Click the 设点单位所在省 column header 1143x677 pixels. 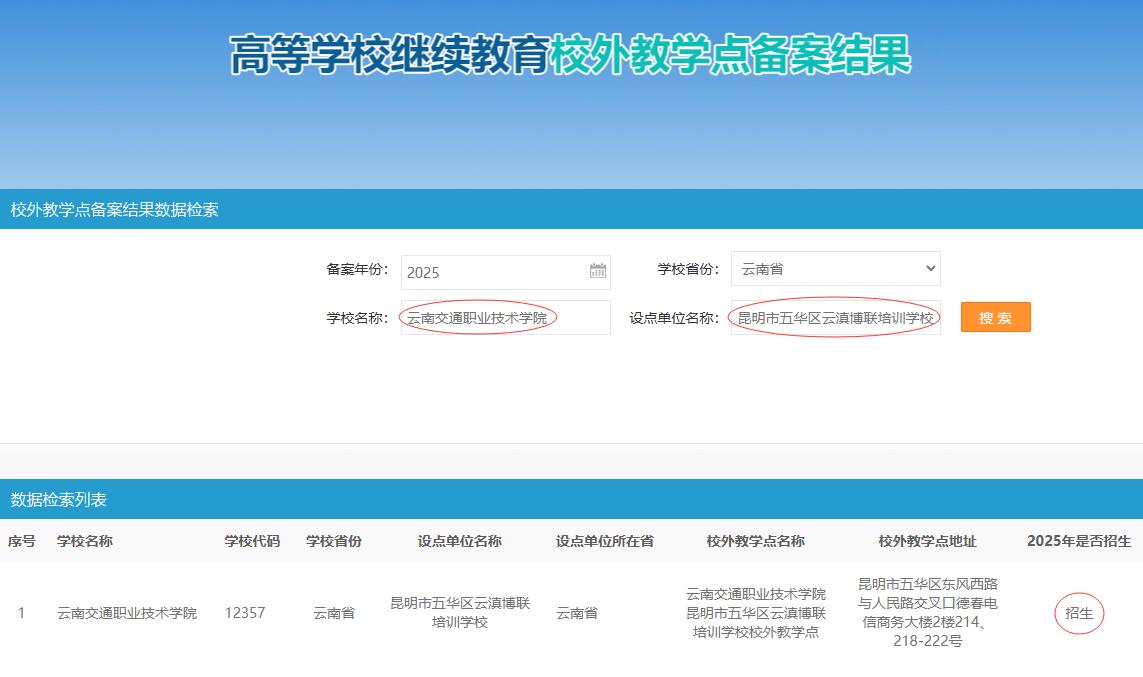pos(605,541)
